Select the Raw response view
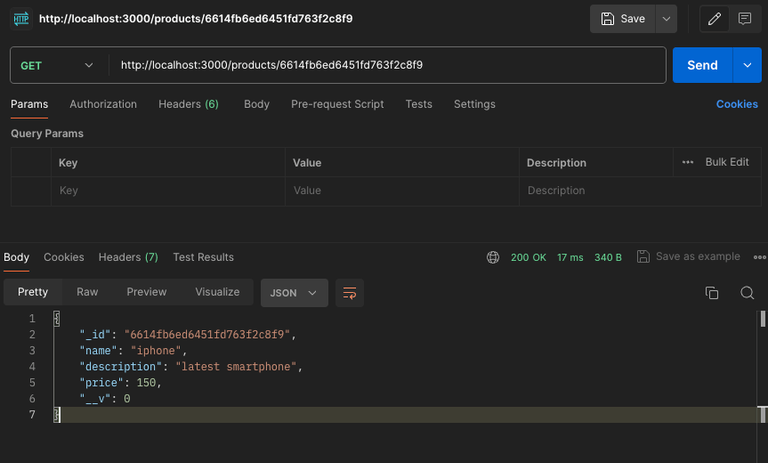 (x=87, y=292)
